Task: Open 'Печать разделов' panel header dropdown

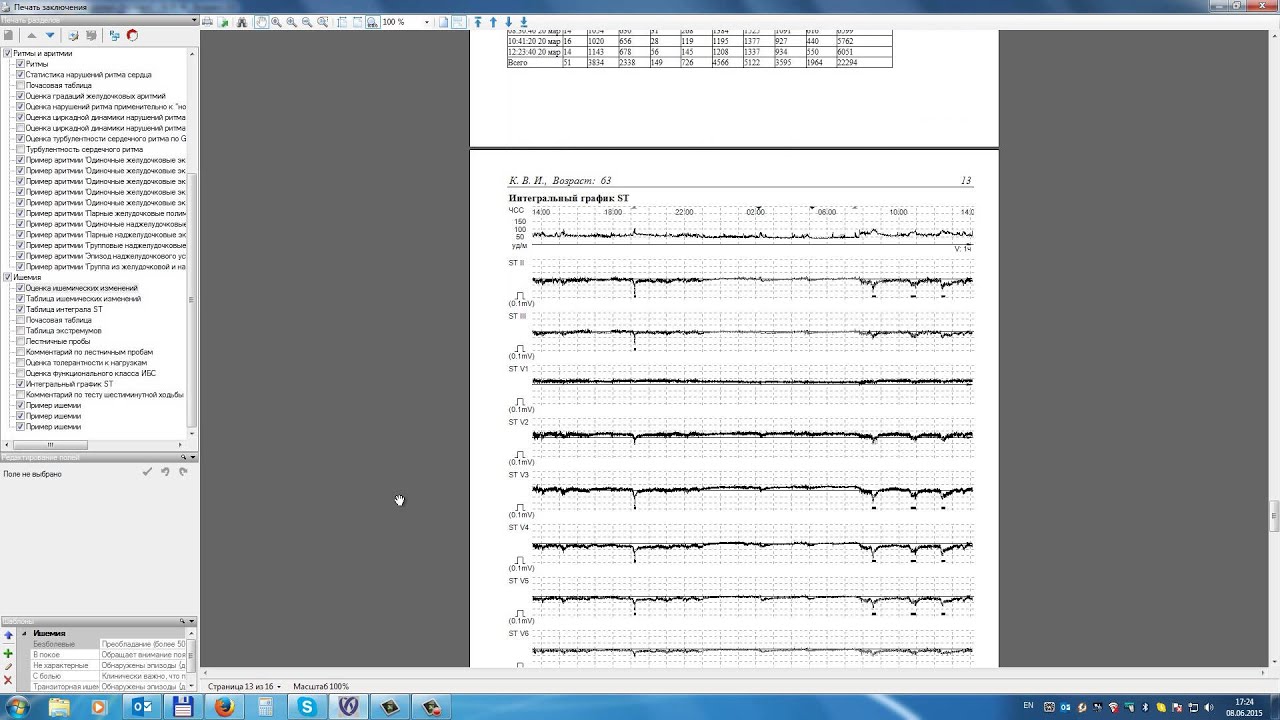Action: (x=192, y=21)
